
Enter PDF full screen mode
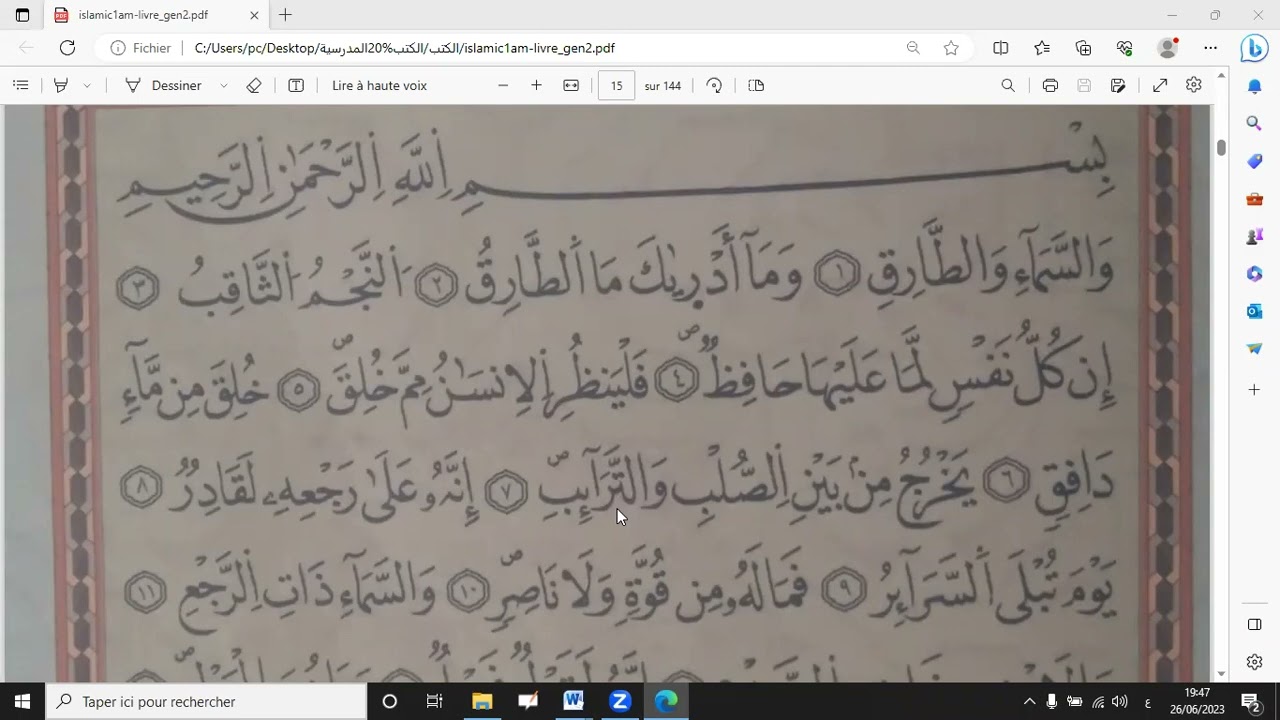(x=1160, y=86)
